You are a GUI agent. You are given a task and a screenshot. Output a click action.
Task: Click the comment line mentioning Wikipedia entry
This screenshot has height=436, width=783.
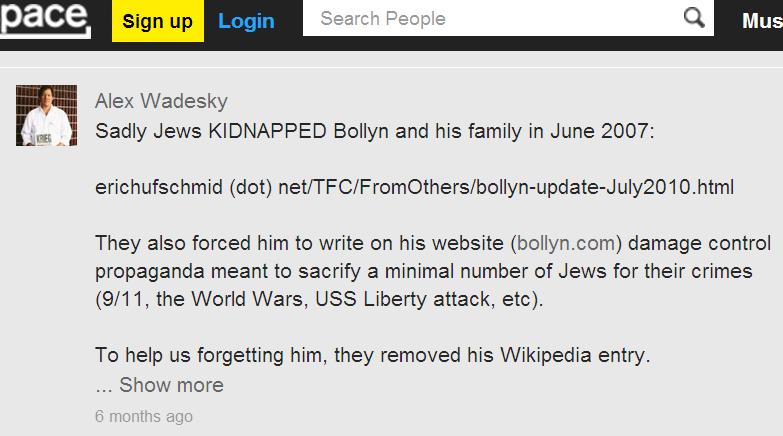click(372, 355)
